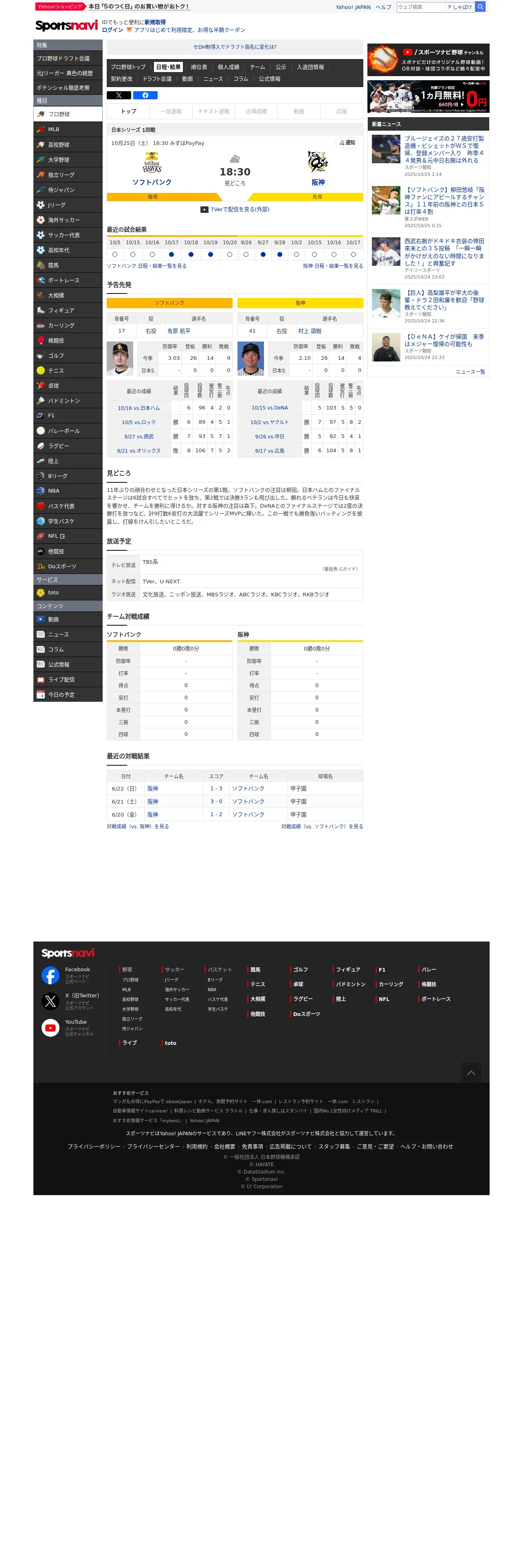Select テニス ball icon
This screenshot has width=523, height=1568.
pos(41,371)
